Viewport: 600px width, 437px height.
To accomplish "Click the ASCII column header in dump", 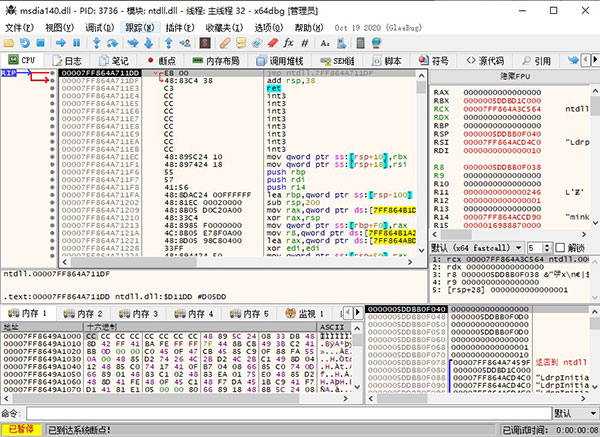I will tap(334, 327).
